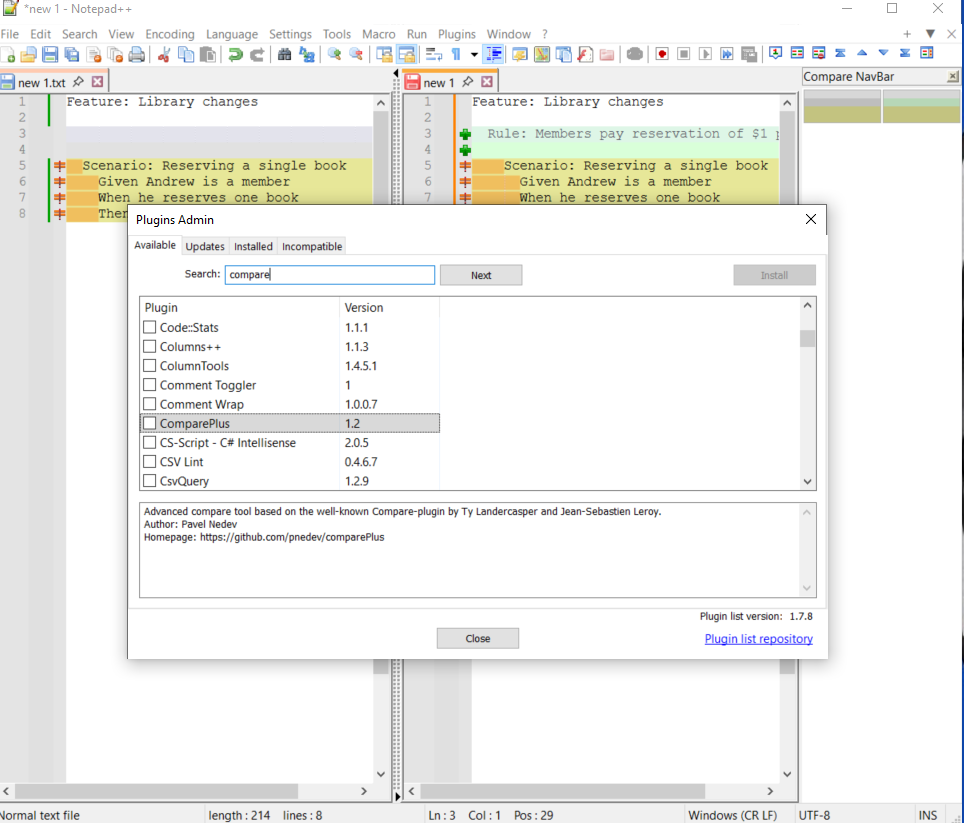The width and height of the screenshot is (964, 823).
Task: Open the Language menu
Action: 232,34
